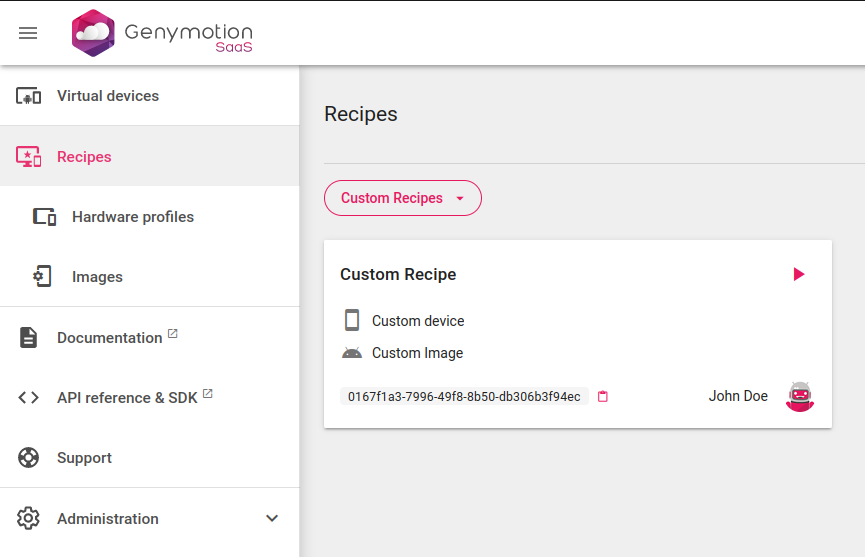Open the Custom Recipes dropdown
The width and height of the screenshot is (865, 557).
click(403, 198)
